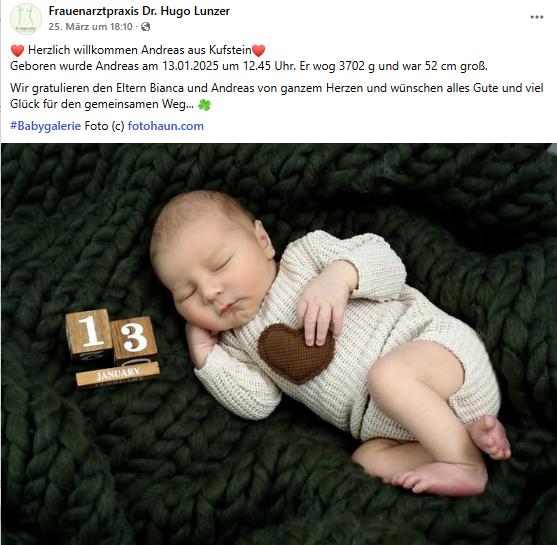This screenshot has height=545, width=557.
Task: Click the post timestamp 25. März um 18:10
Action: [90, 27]
